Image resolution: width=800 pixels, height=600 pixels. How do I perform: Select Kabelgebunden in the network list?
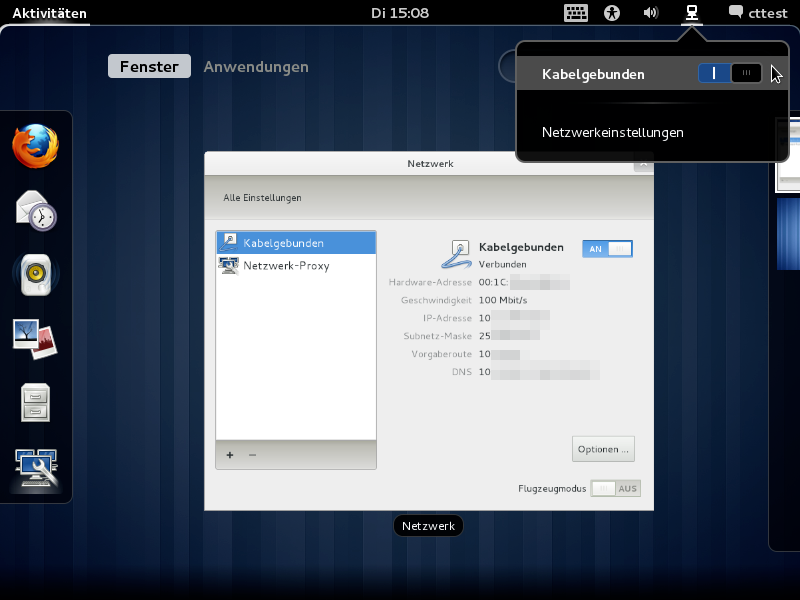(296, 243)
